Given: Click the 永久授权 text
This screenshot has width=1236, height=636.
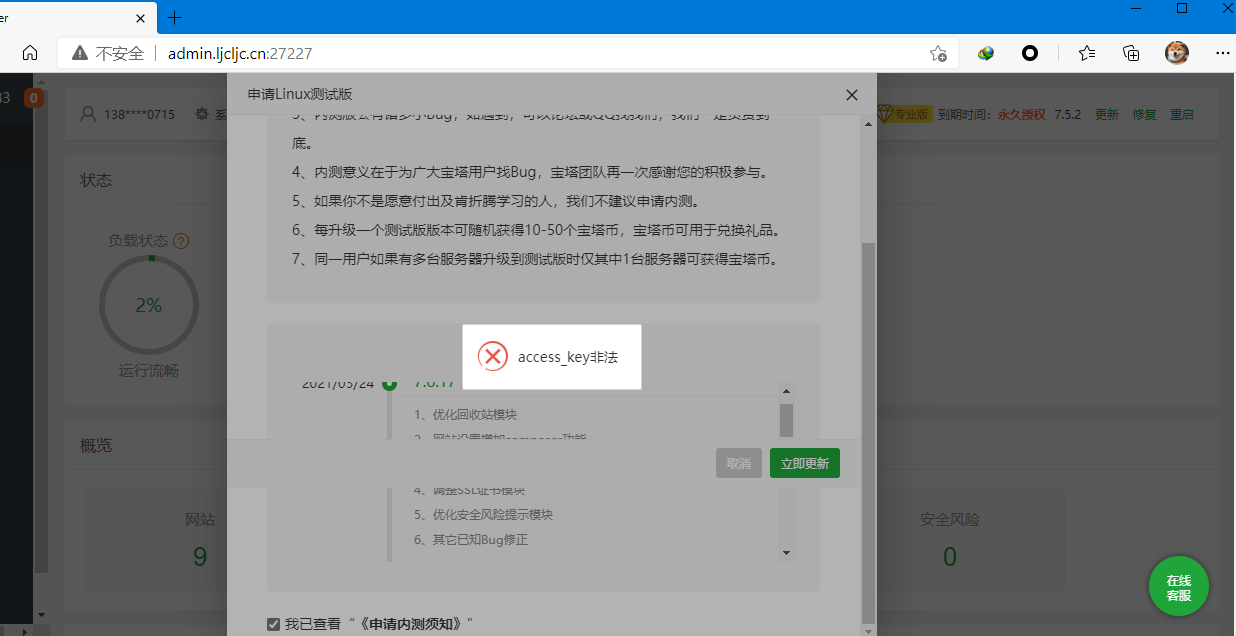Looking at the screenshot, I should pyautogui.click(x=1021, y=115).
